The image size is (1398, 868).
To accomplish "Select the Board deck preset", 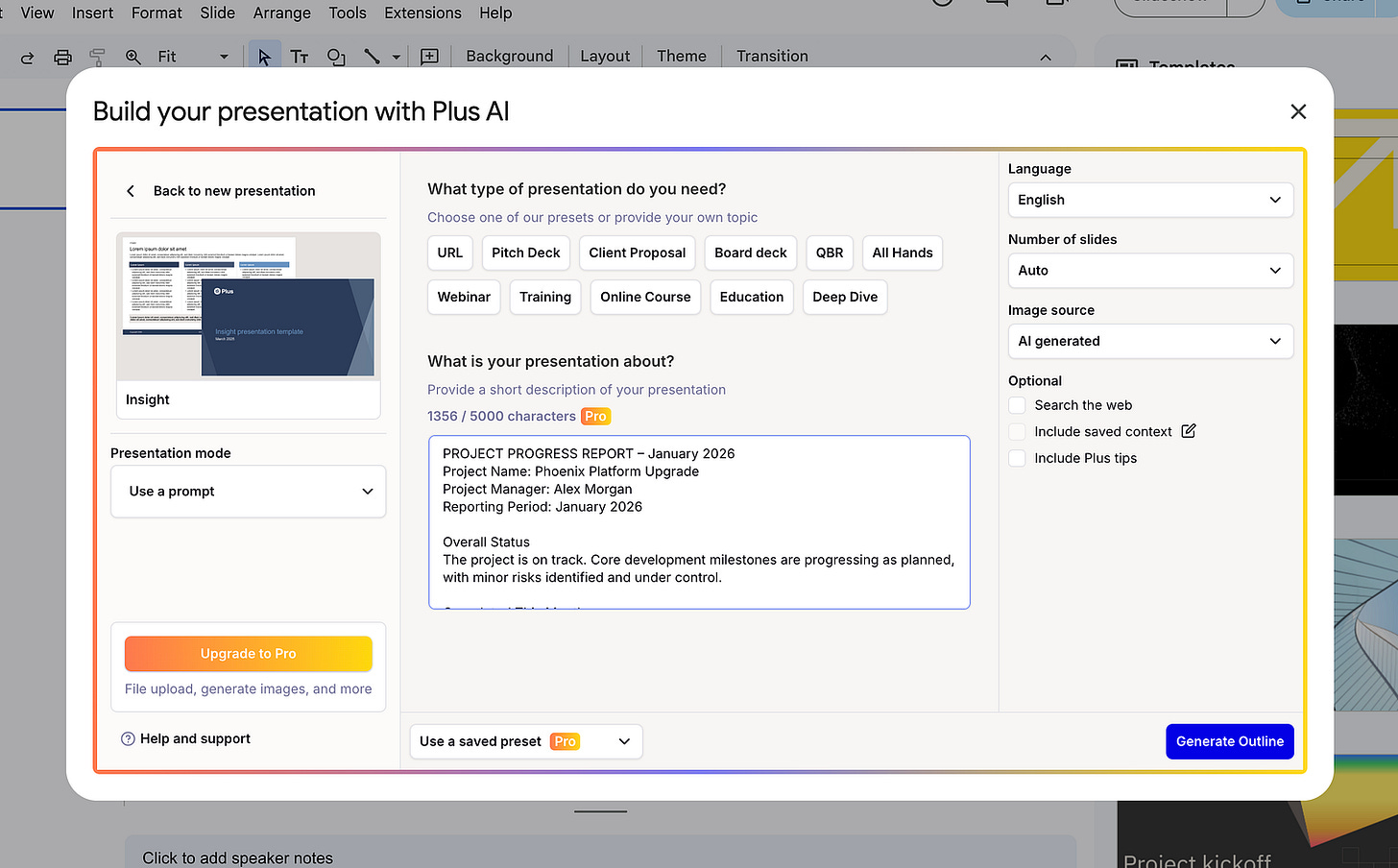I will [x=751, y=253].
